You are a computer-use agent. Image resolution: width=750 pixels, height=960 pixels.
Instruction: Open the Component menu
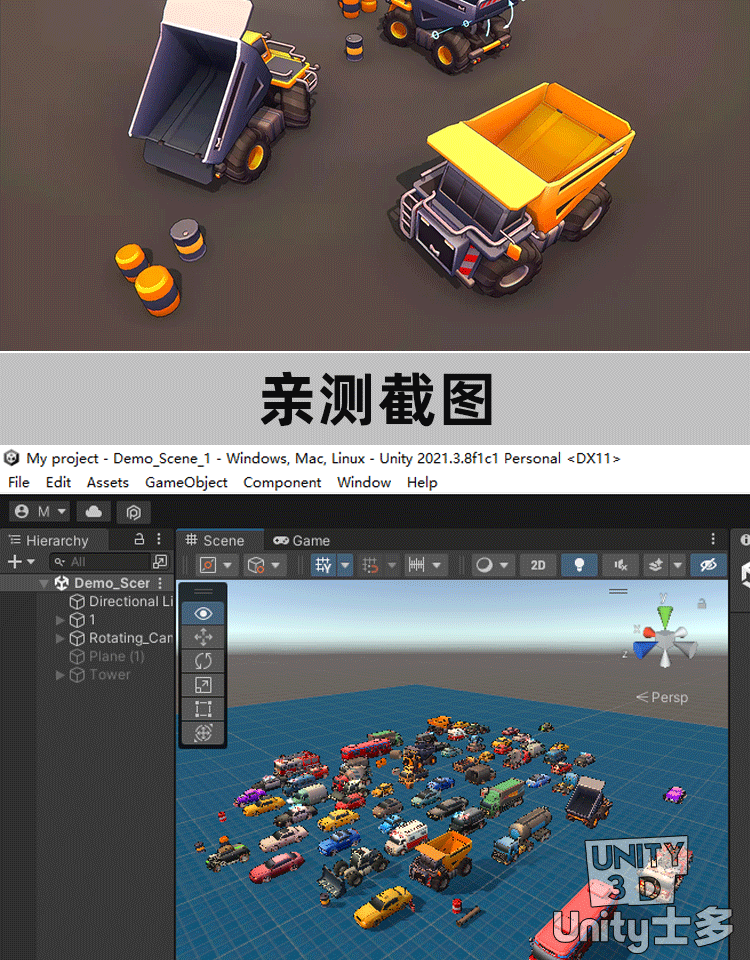282,482
